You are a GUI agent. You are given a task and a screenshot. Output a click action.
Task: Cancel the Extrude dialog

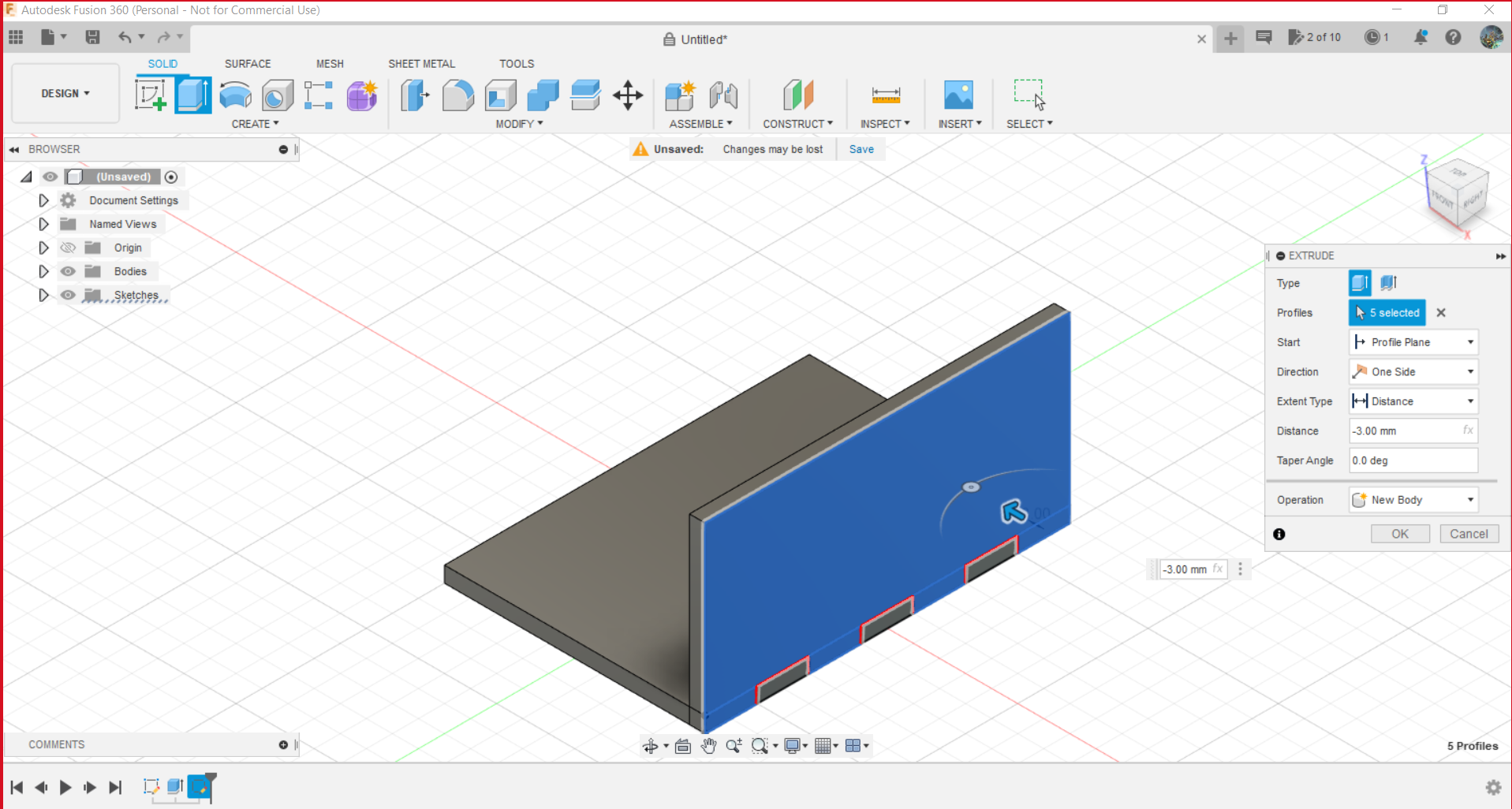[x=1469, y=534]
